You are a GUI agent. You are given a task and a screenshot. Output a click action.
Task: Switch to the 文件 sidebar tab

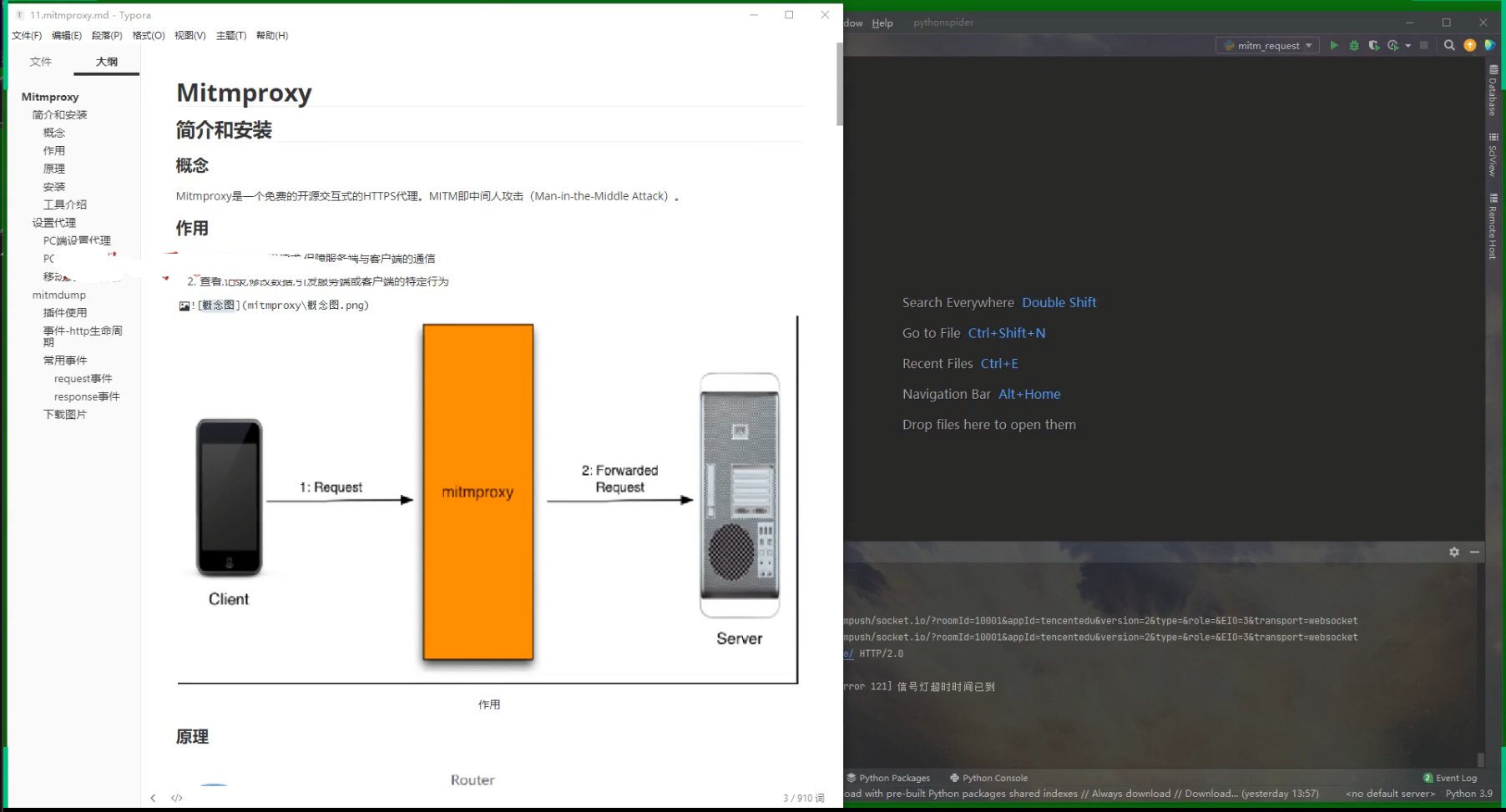click(40, 61)
